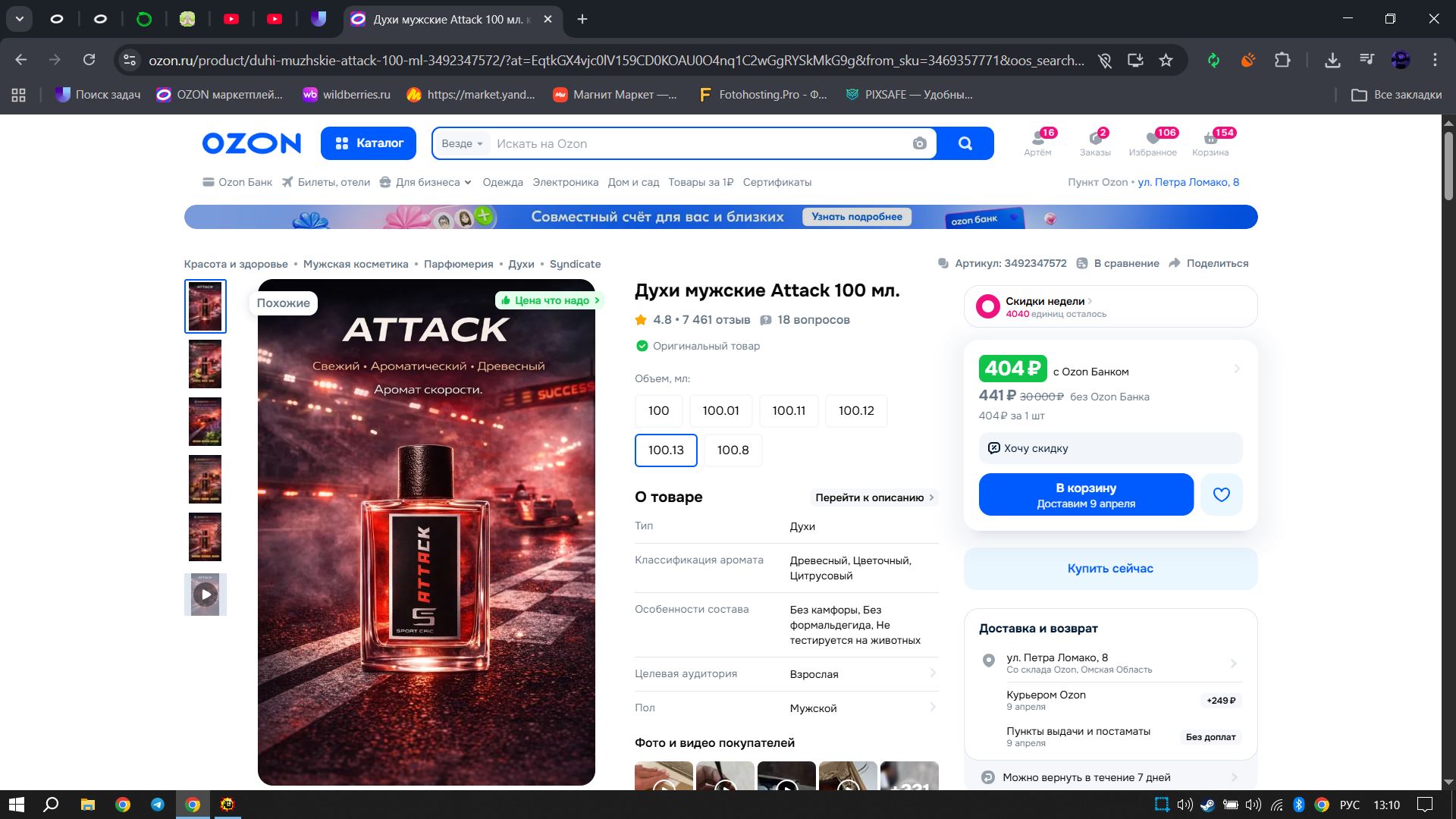Add product to favorites with heart button
Viewport: 1456px width, 819px height.
[1221, 494]
